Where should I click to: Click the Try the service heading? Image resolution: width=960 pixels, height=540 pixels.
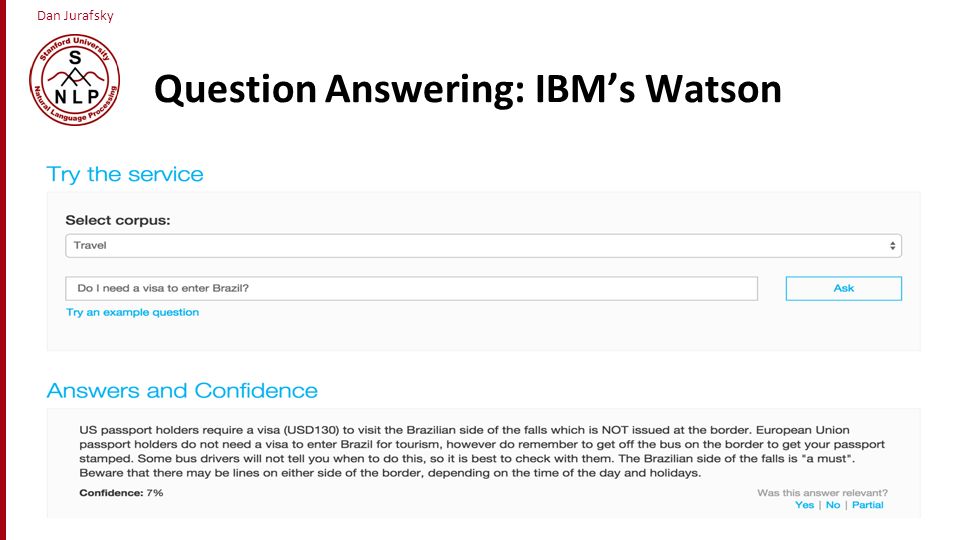(125, 174)
